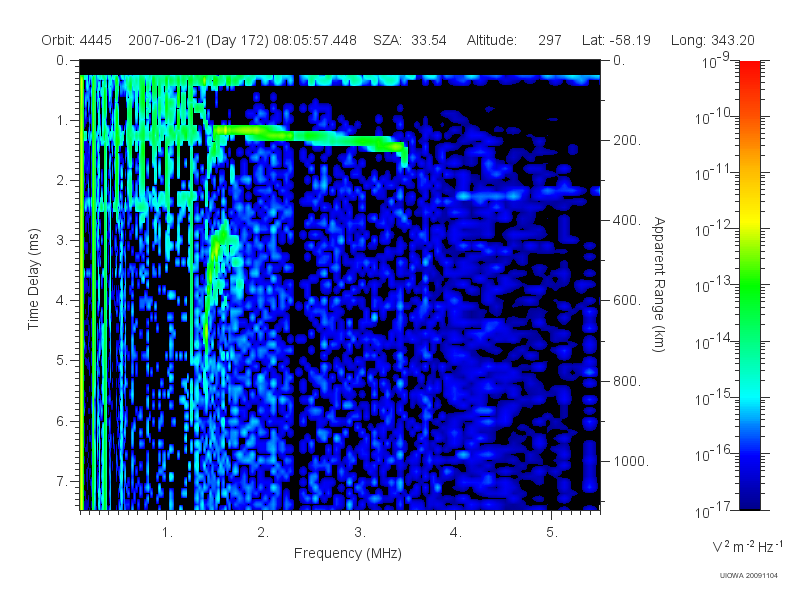Click the 'SZA: 33.54' value

410,40
